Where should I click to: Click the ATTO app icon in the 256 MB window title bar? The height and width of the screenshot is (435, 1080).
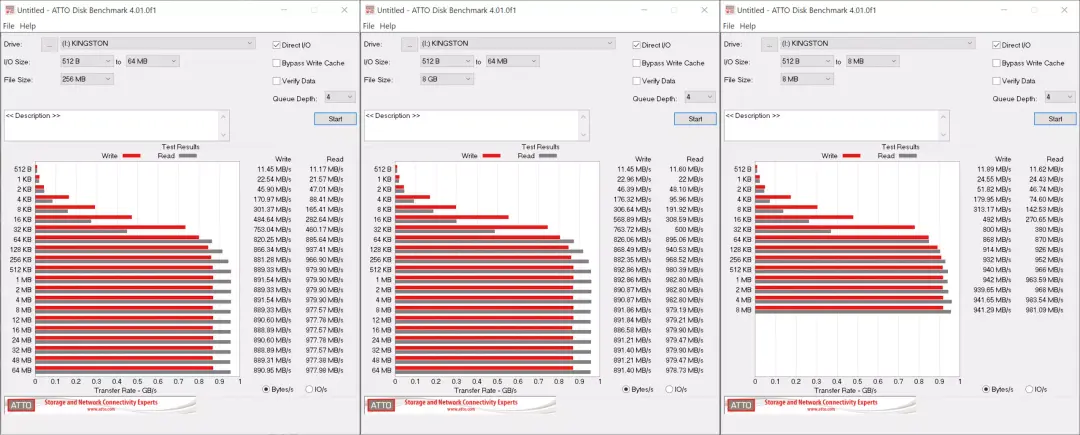9,10
